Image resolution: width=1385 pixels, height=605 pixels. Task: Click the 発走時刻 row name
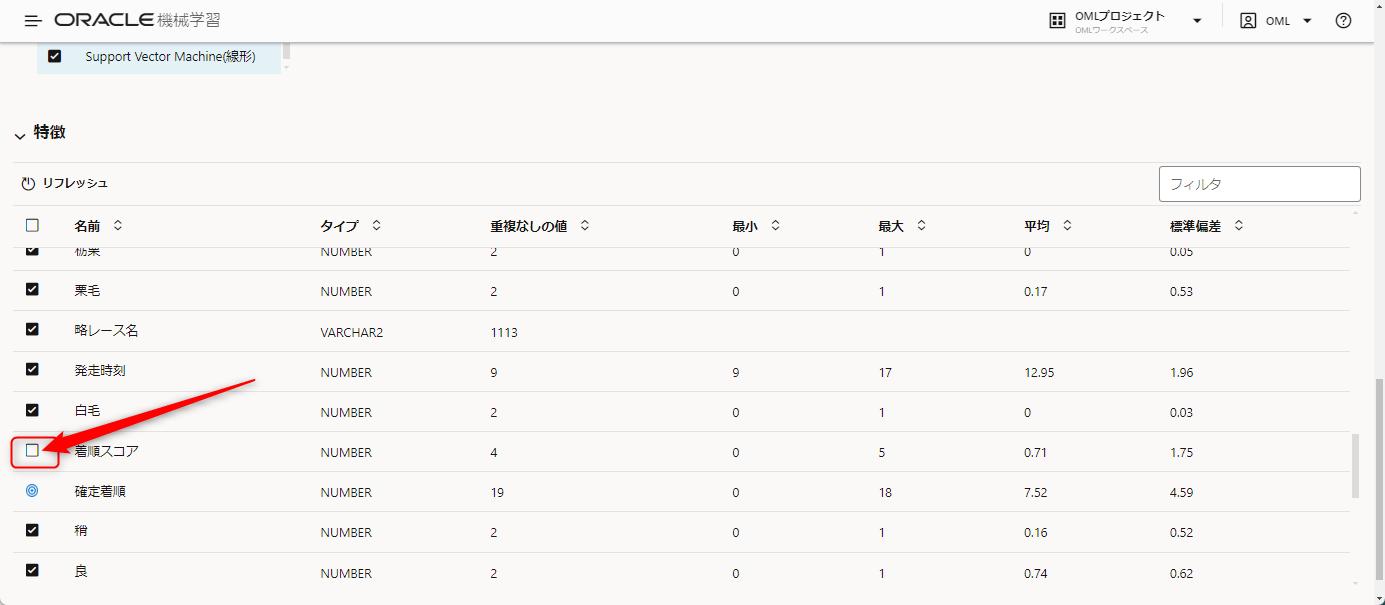click(x=100, y=371)
